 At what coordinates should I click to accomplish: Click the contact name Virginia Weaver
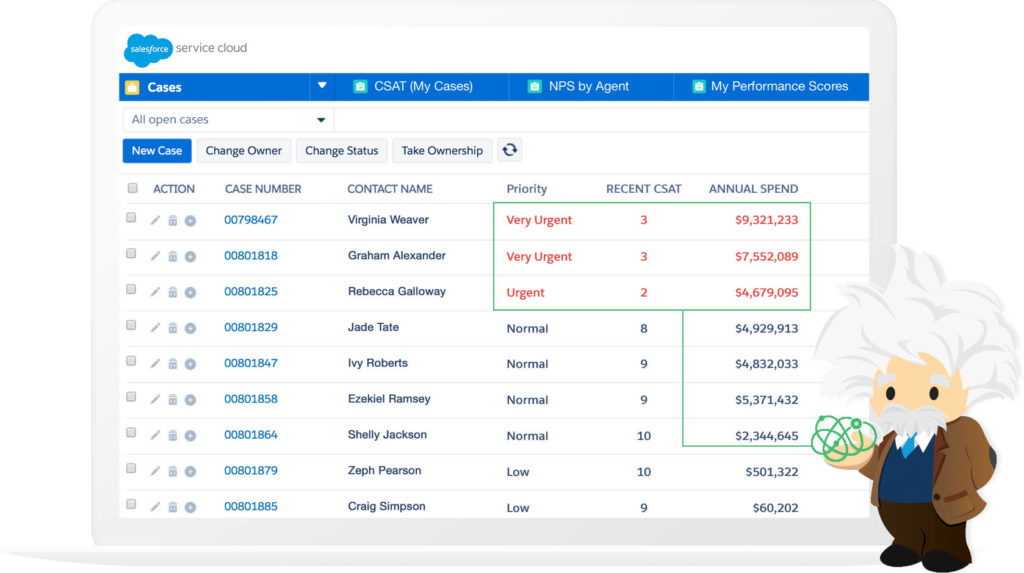pyautogui.click(x=388, y=220)
